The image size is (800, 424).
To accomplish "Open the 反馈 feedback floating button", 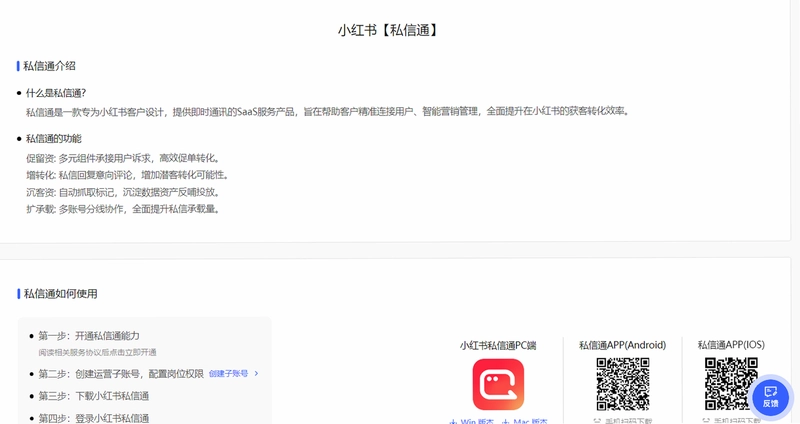I will [770, 396].
